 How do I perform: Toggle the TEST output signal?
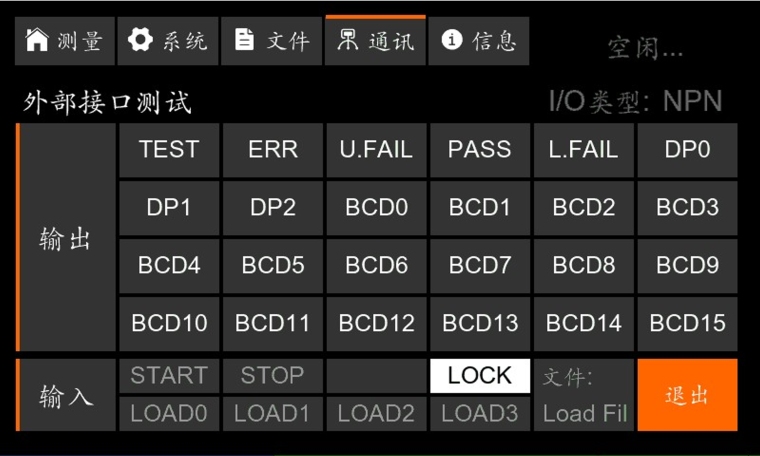169,150
